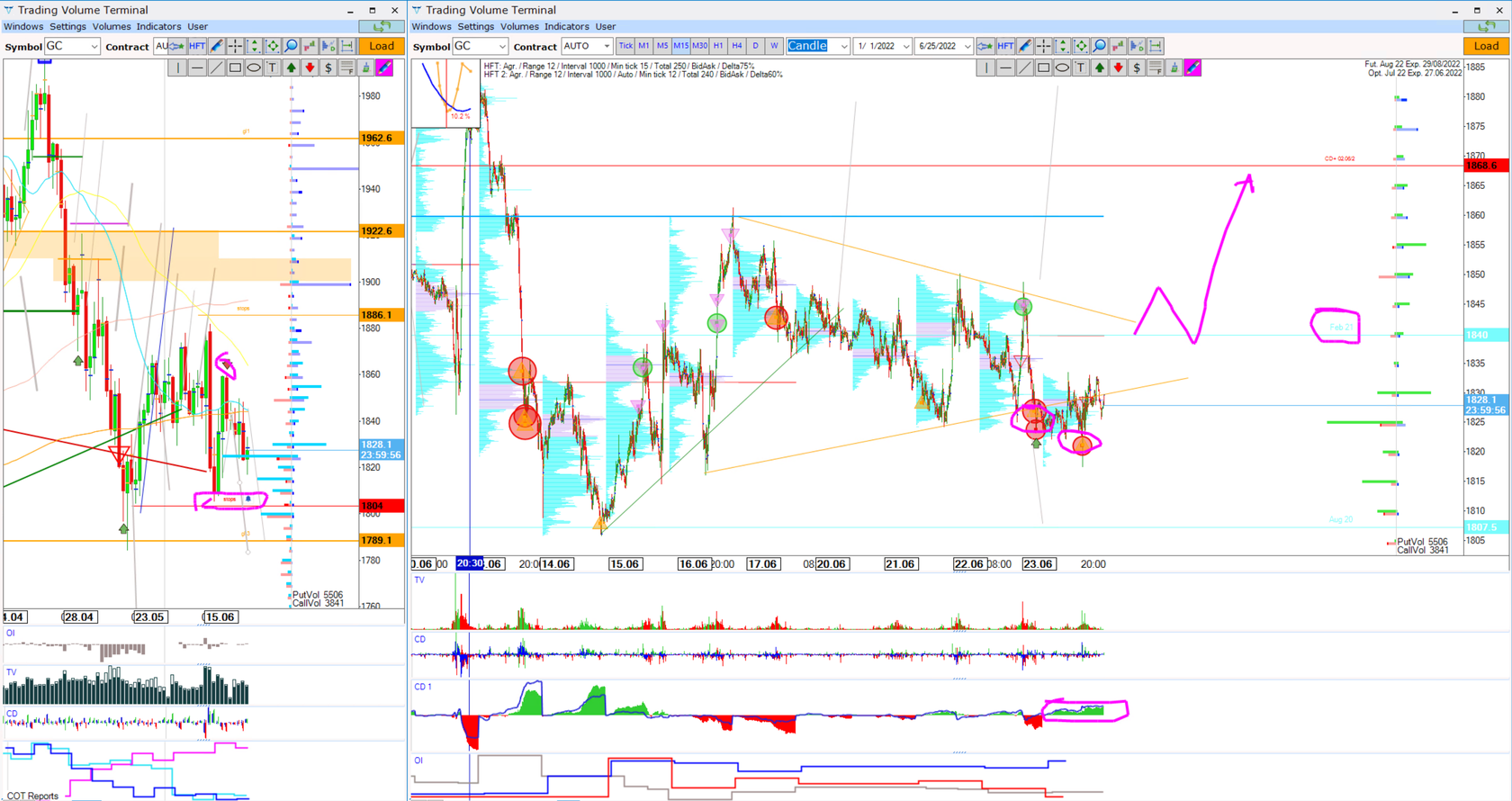The width and height of the screenshot is (1512, 801).
Task: Open Windows menu in right window
Action: 431,26
